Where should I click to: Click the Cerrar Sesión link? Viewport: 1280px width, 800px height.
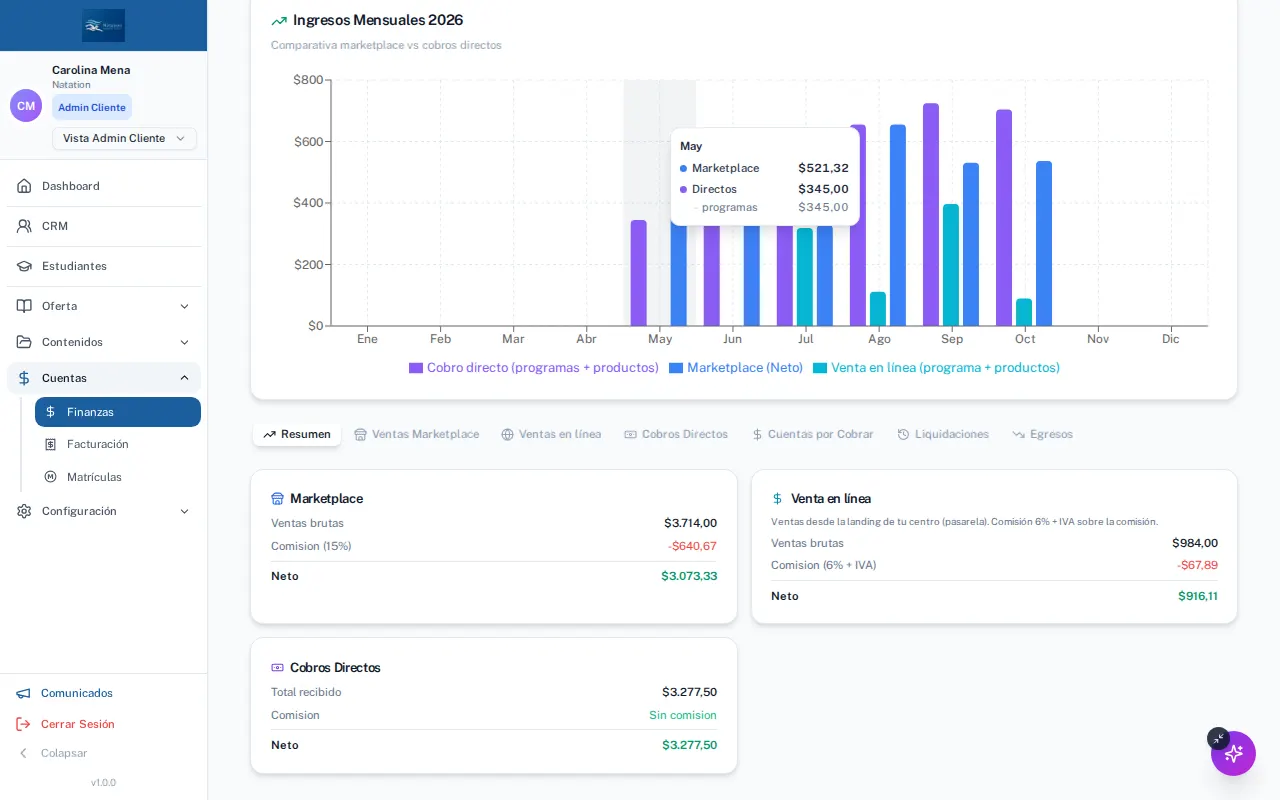tap(78, 724)
